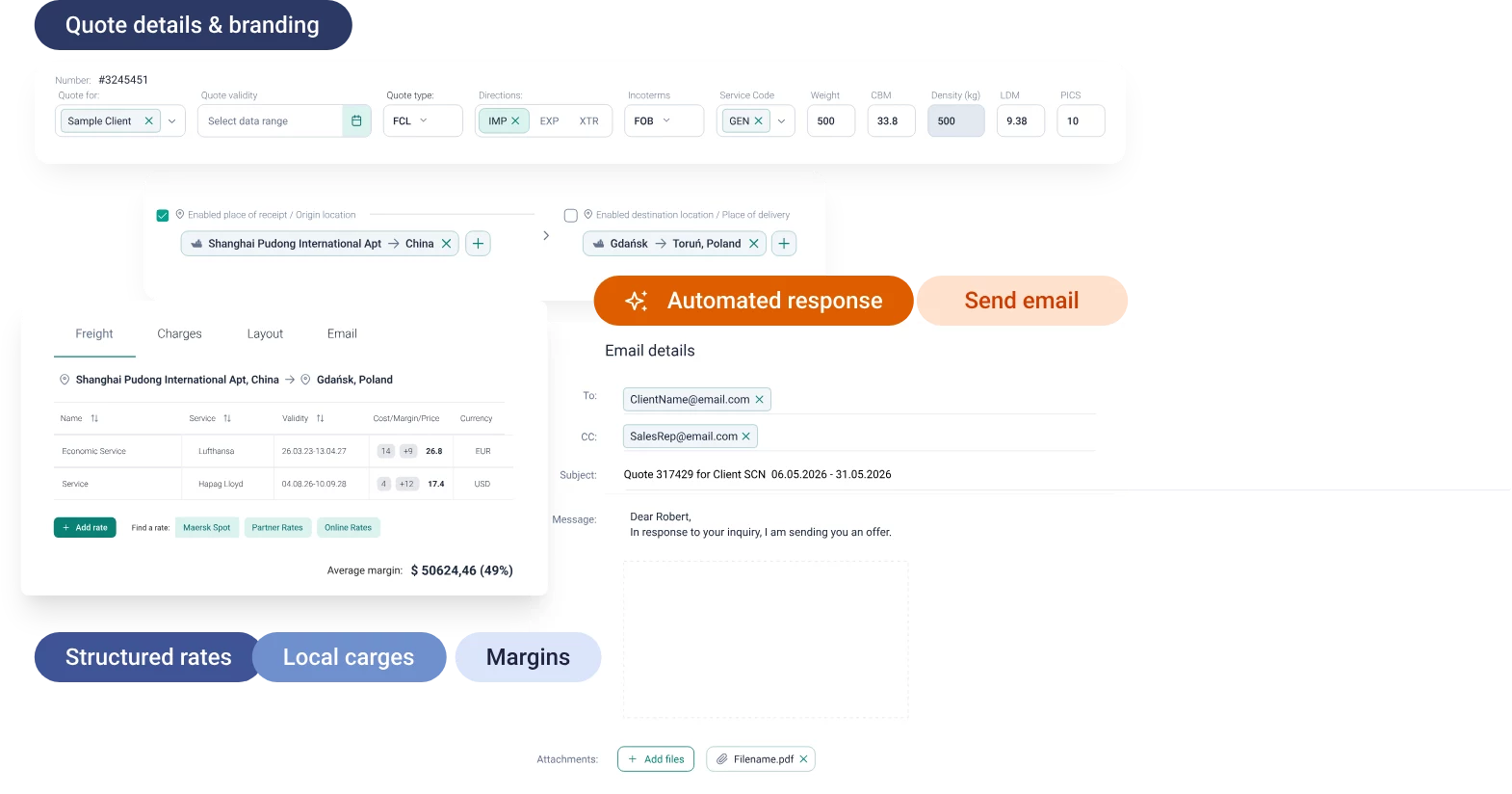The image size is (1512, 794).
Task: Click the Automated response button
Action: click(x=753, y=301)
